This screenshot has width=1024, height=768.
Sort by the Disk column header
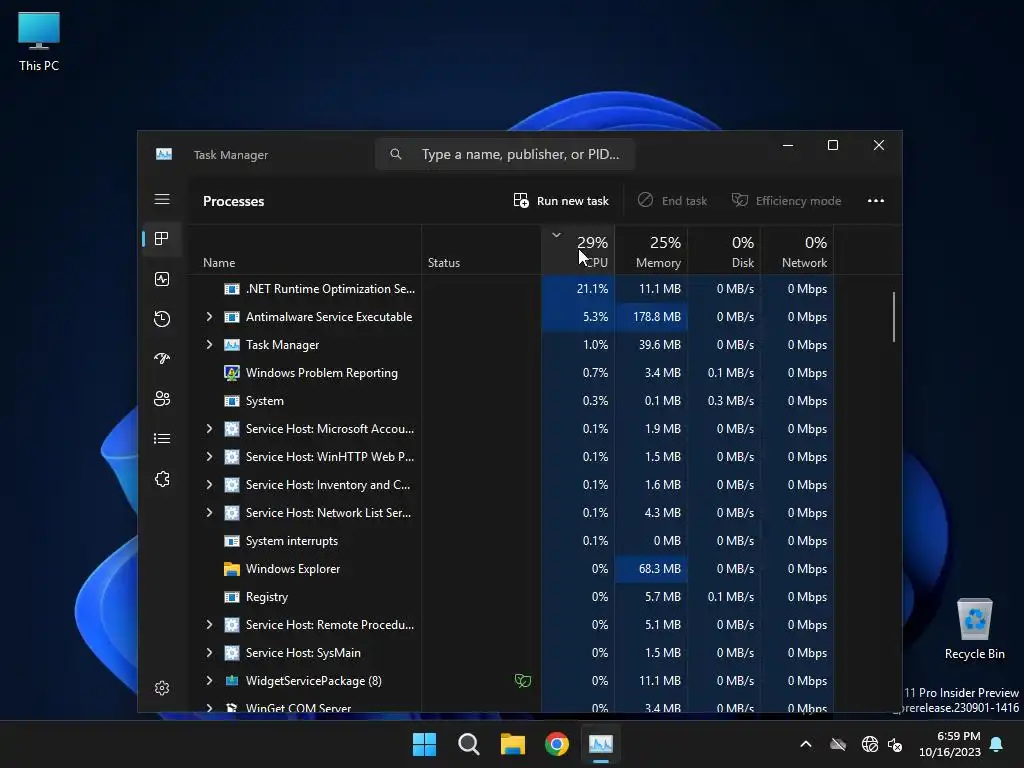click(724, 250)
